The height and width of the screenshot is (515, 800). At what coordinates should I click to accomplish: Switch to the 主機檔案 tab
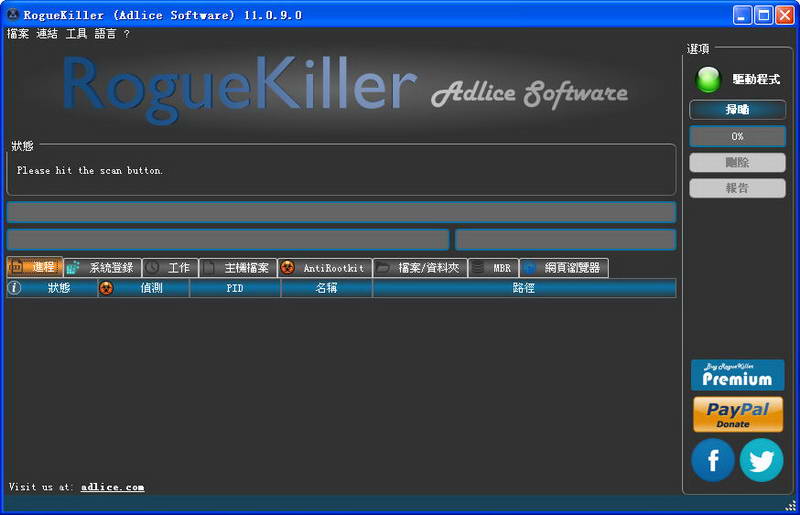[x=238, y=267]
